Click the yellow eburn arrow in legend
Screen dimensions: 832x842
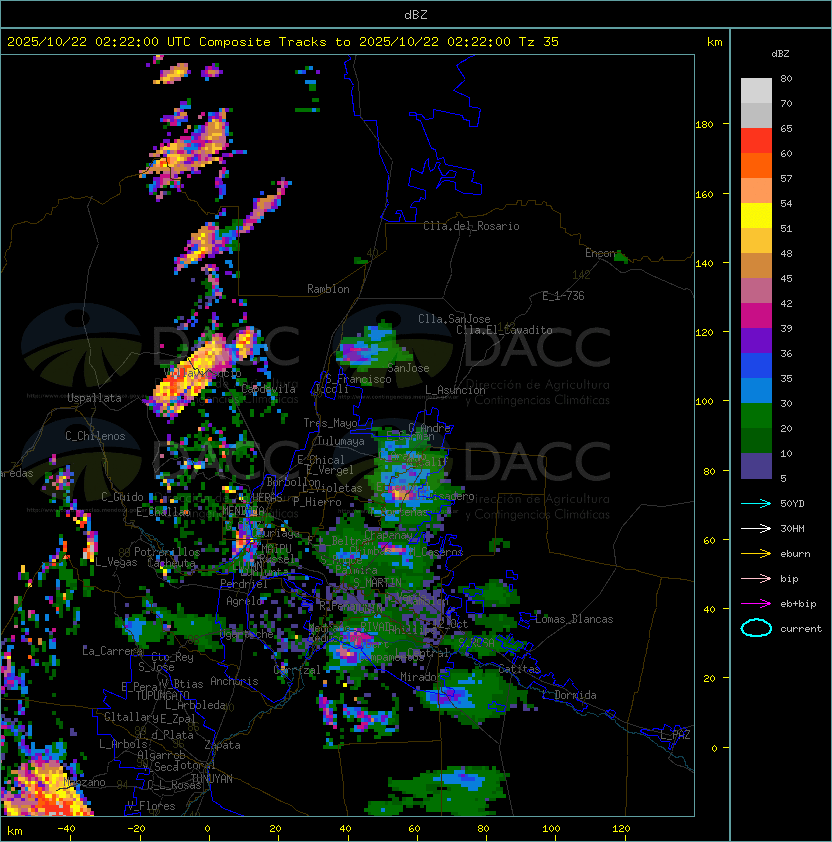(x=756, y=554)
